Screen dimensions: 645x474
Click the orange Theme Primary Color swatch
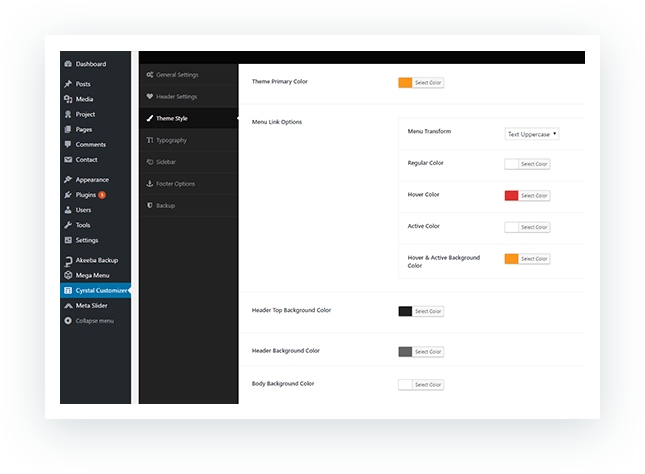[405, 83]
